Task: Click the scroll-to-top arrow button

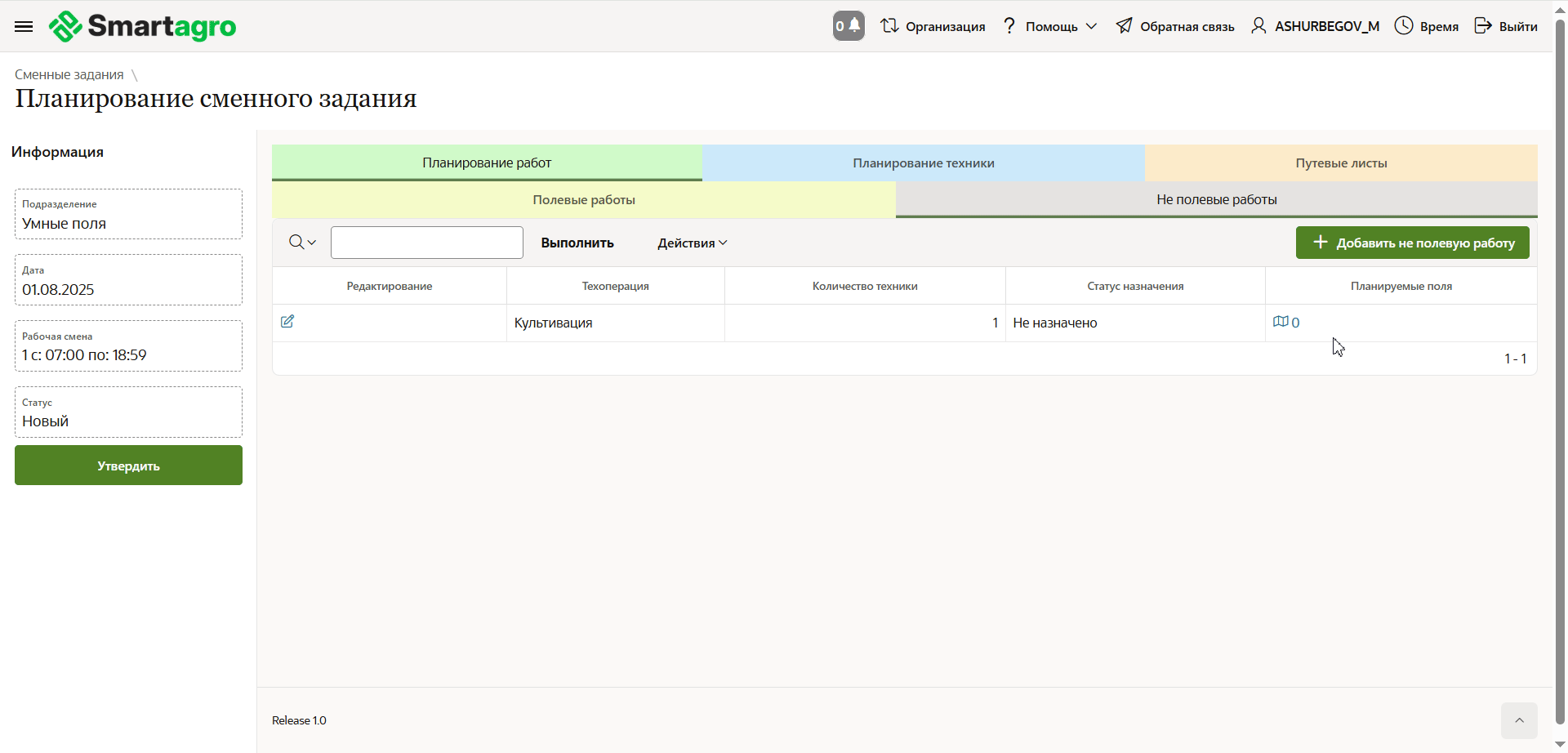Action: [1518, 720]
